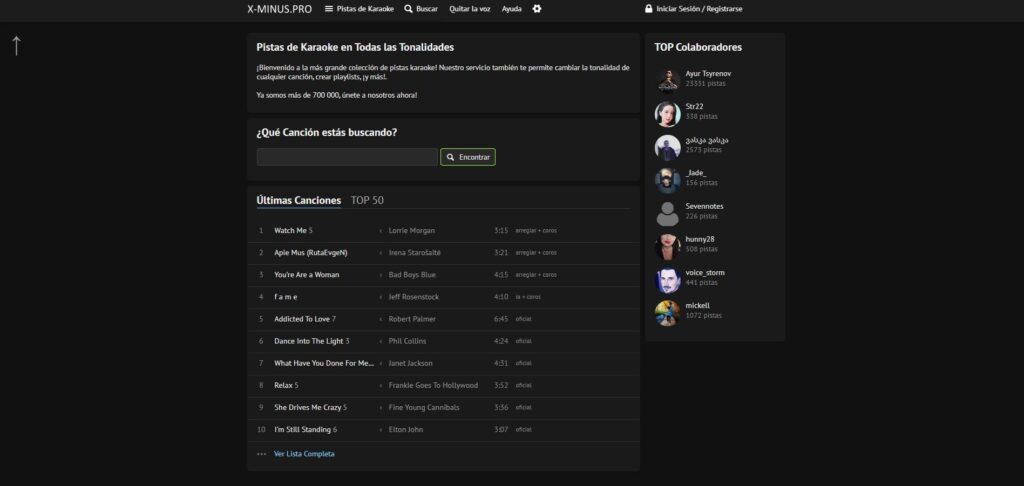The height and width of the screenshot is (486, 1024).
Task: Open Quitar la voz page
Action: [x=470, y=9]
